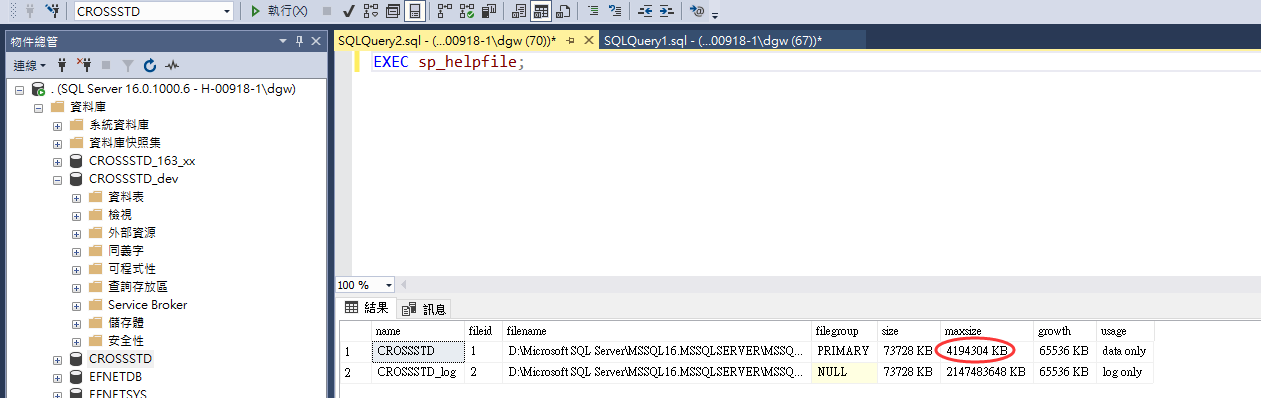1261x398 pixels.
Task: Click the Change Connection toolbar icon
Action: [52, 11]
